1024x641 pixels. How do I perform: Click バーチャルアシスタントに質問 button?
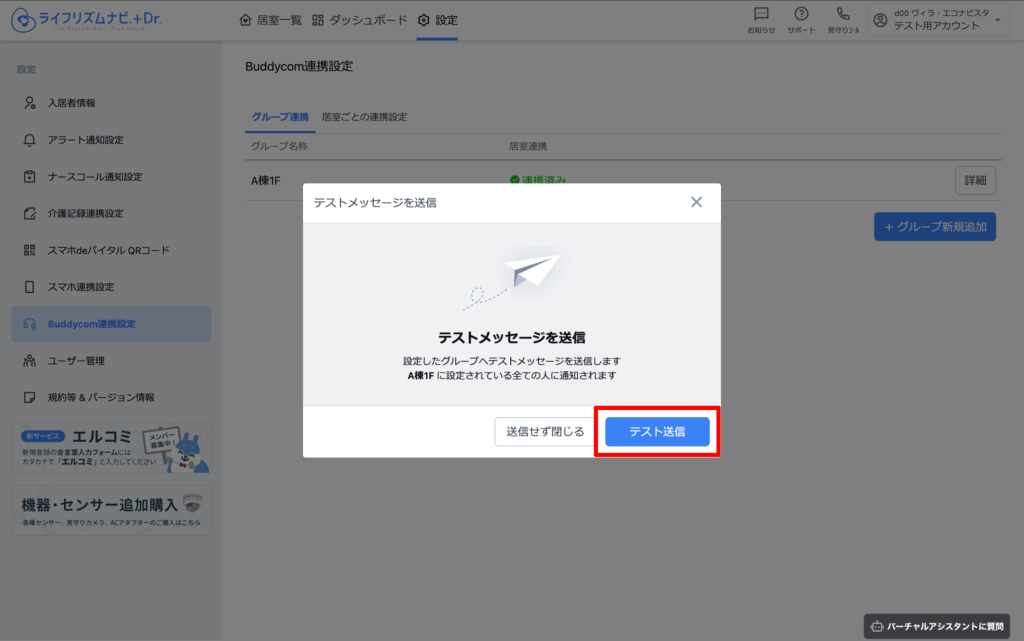pos(937,627)
